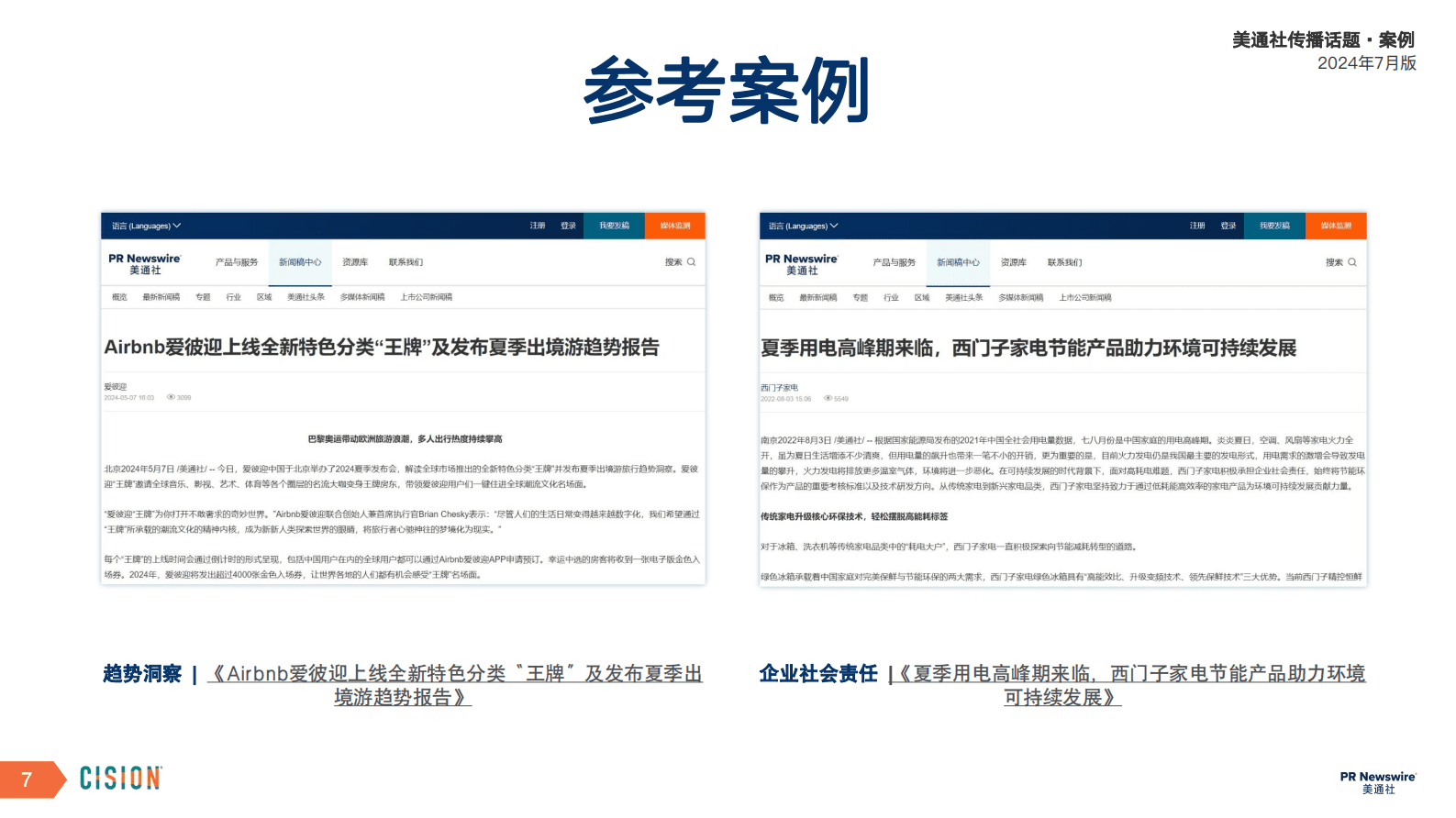This screenshot has height=818, width=1456.
Task: Click the eye views icon beside 3099
Action: (x=171, y=398)
